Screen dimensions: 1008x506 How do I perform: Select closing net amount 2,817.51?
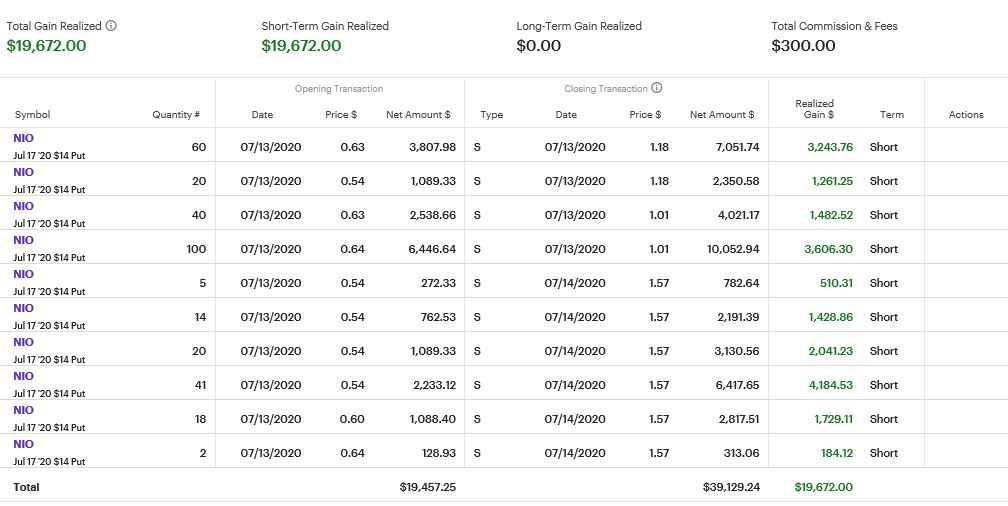coord(737,420)
